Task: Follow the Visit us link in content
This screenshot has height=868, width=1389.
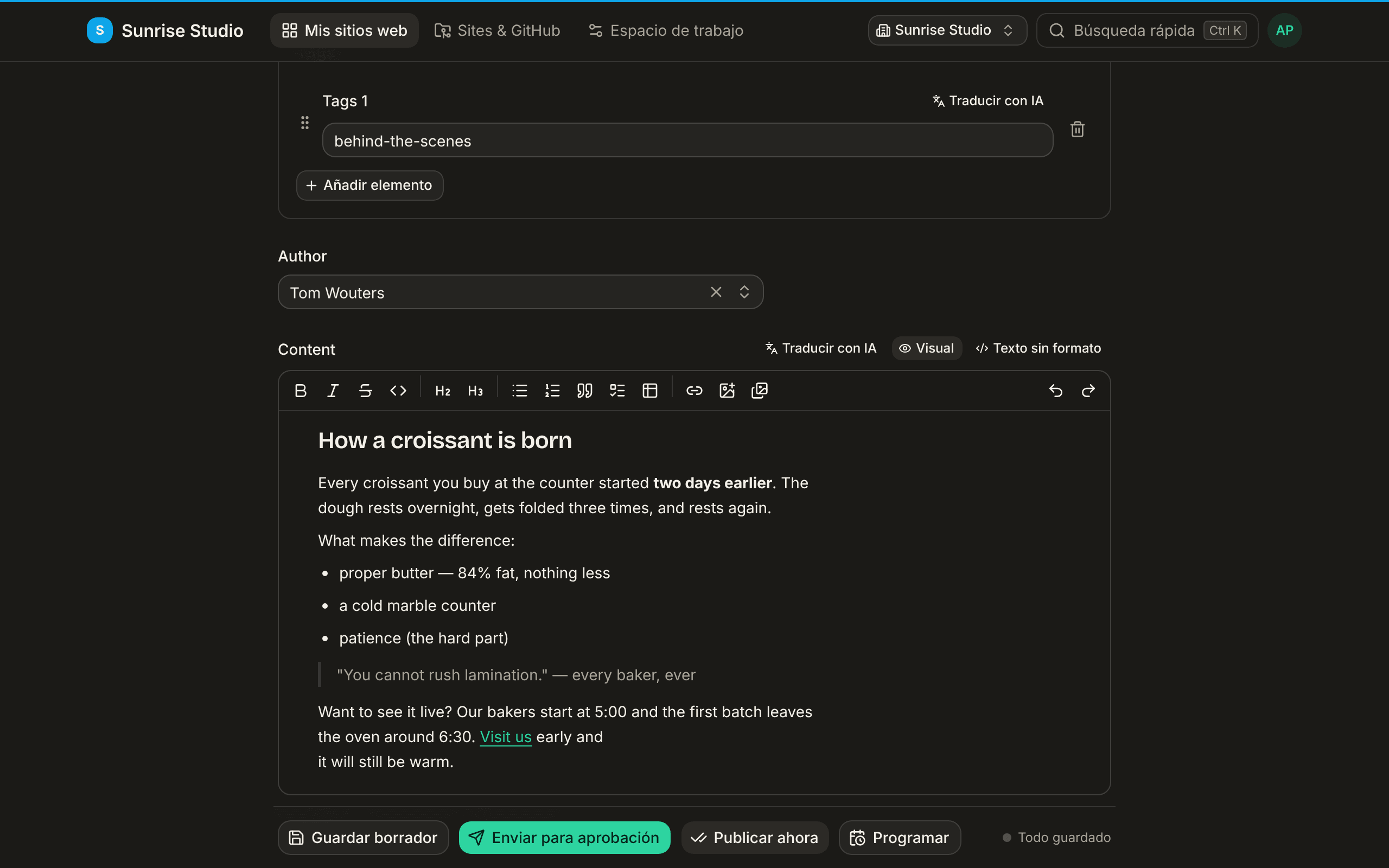Action: [506, 737]
